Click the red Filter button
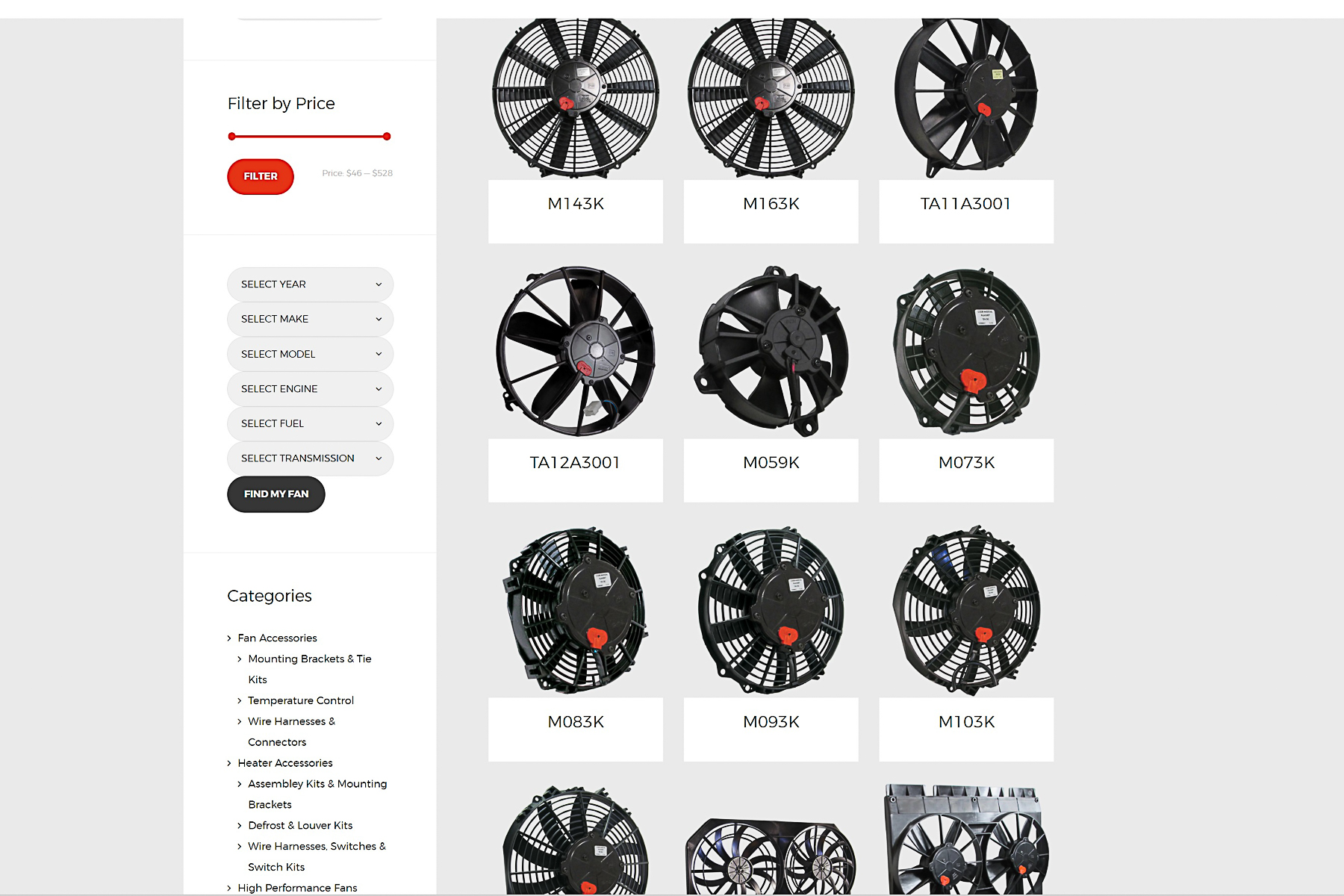1344x896 pixels. tap(261, 177)
